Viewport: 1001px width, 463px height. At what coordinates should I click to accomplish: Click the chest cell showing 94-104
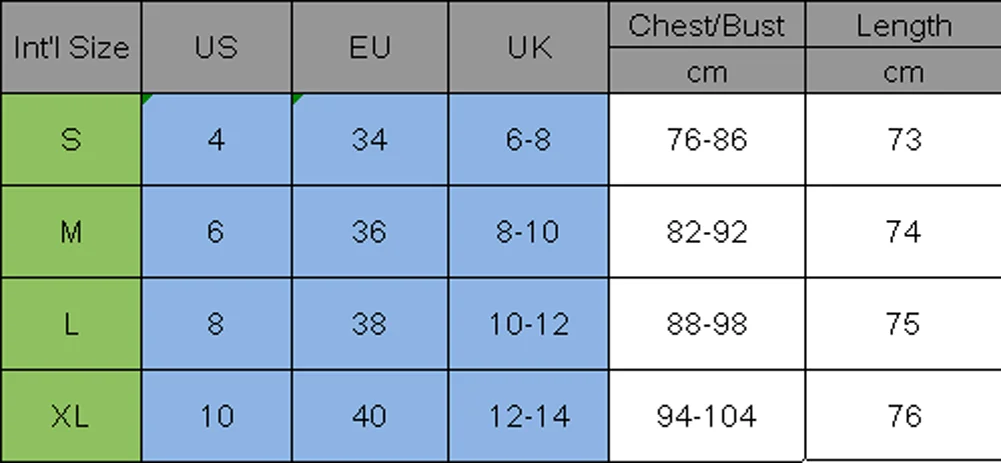[706, 415]
